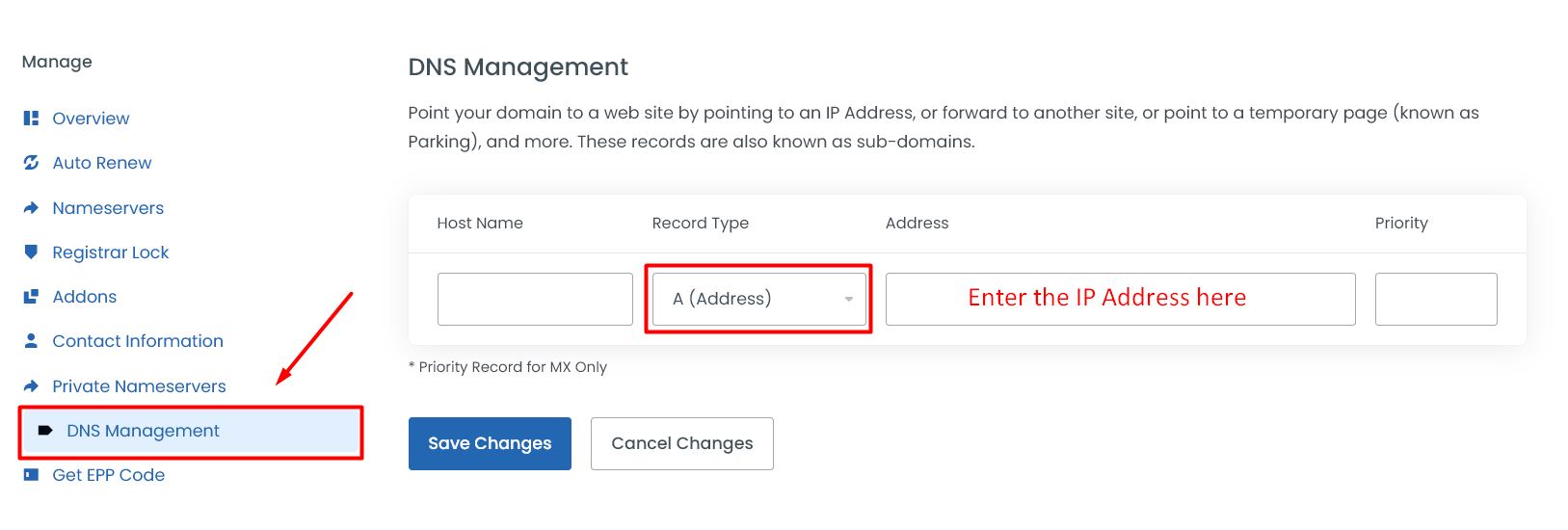Click the Overview grid icon
The width and height of the screenshot is (1568, 530).
[x=31, y=119]
